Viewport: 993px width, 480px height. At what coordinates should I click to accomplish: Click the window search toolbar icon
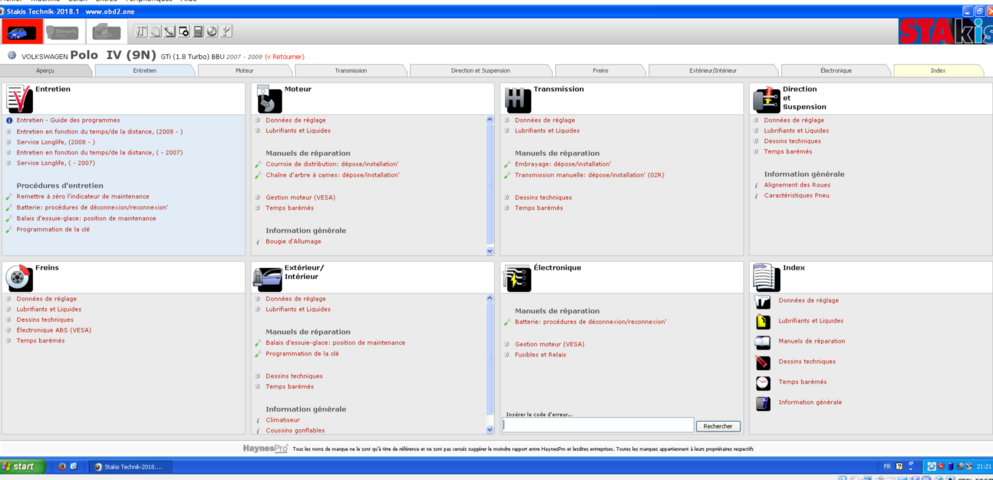coord(184,31)
